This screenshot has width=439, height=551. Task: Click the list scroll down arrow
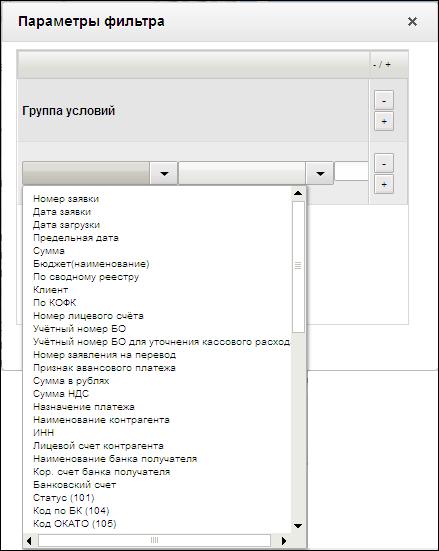pos(298,526)
